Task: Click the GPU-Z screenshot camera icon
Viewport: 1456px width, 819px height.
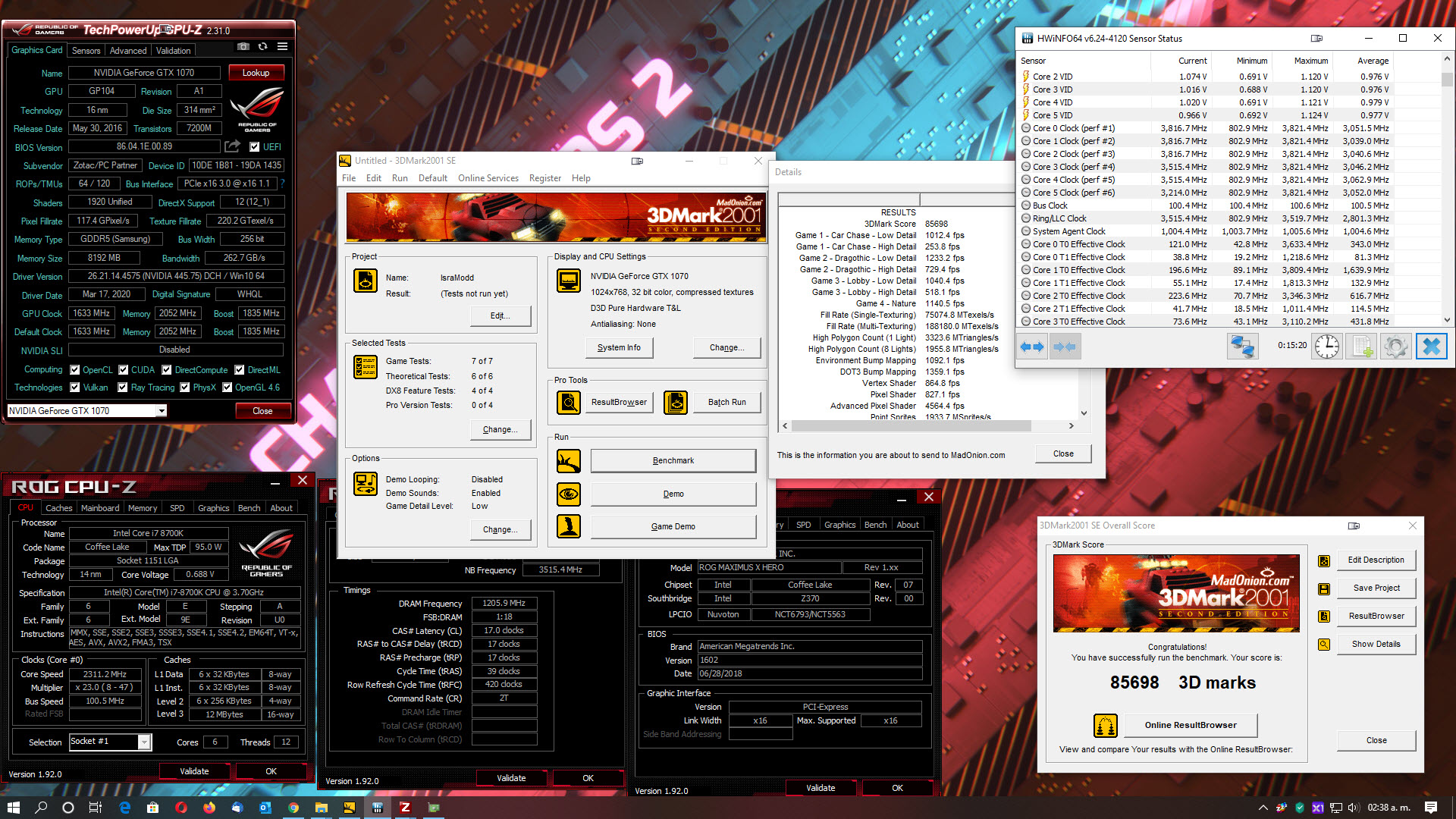Action: [x=243, y=47]
